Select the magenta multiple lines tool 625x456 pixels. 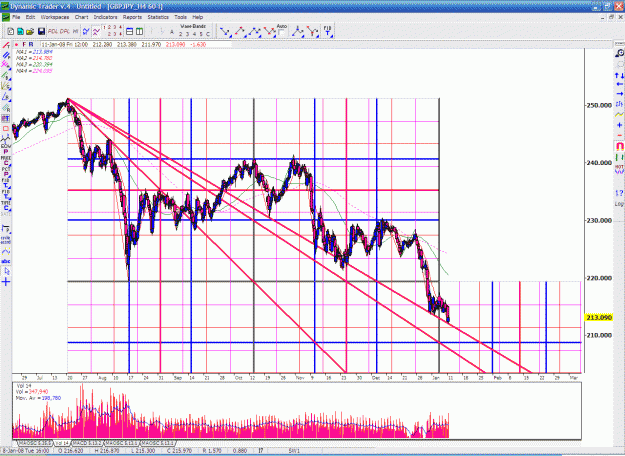[6, 65]
